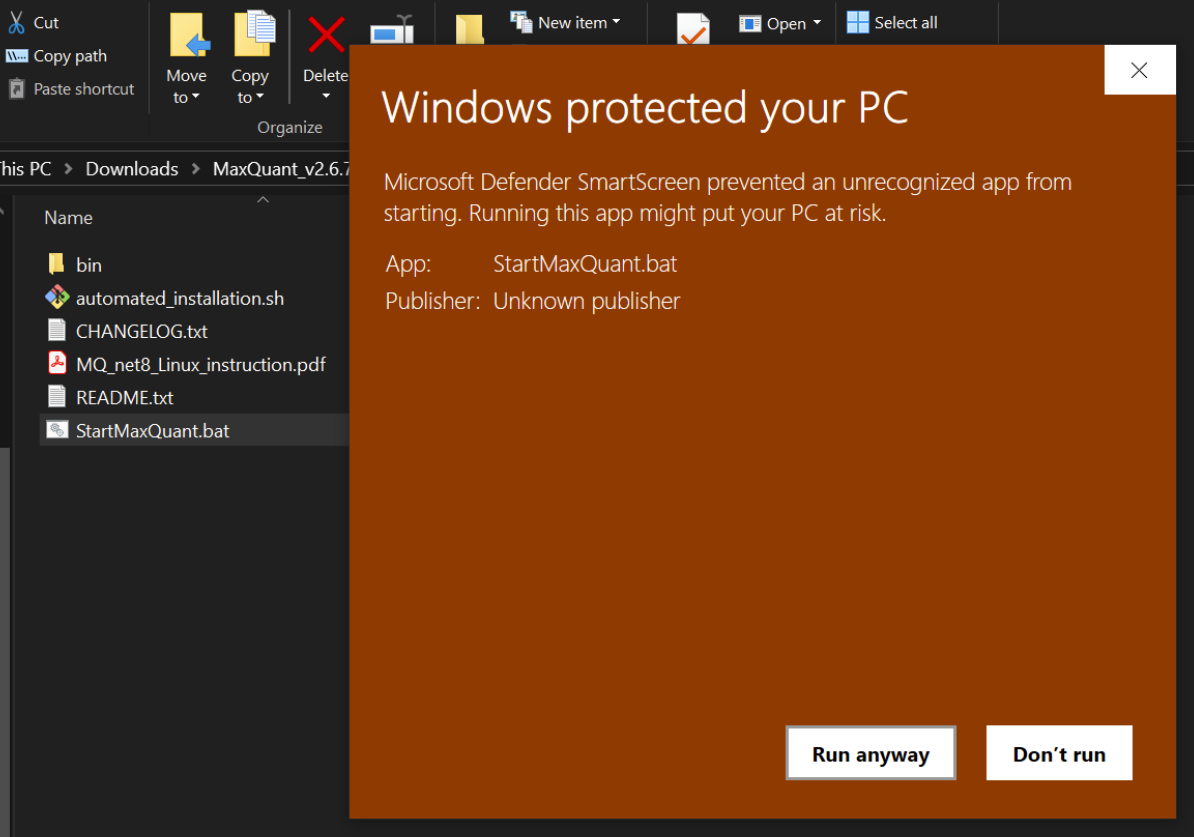The image size is (1194, 837).
Task: Click the Paste shortcut icon
Action: point(17,89)
